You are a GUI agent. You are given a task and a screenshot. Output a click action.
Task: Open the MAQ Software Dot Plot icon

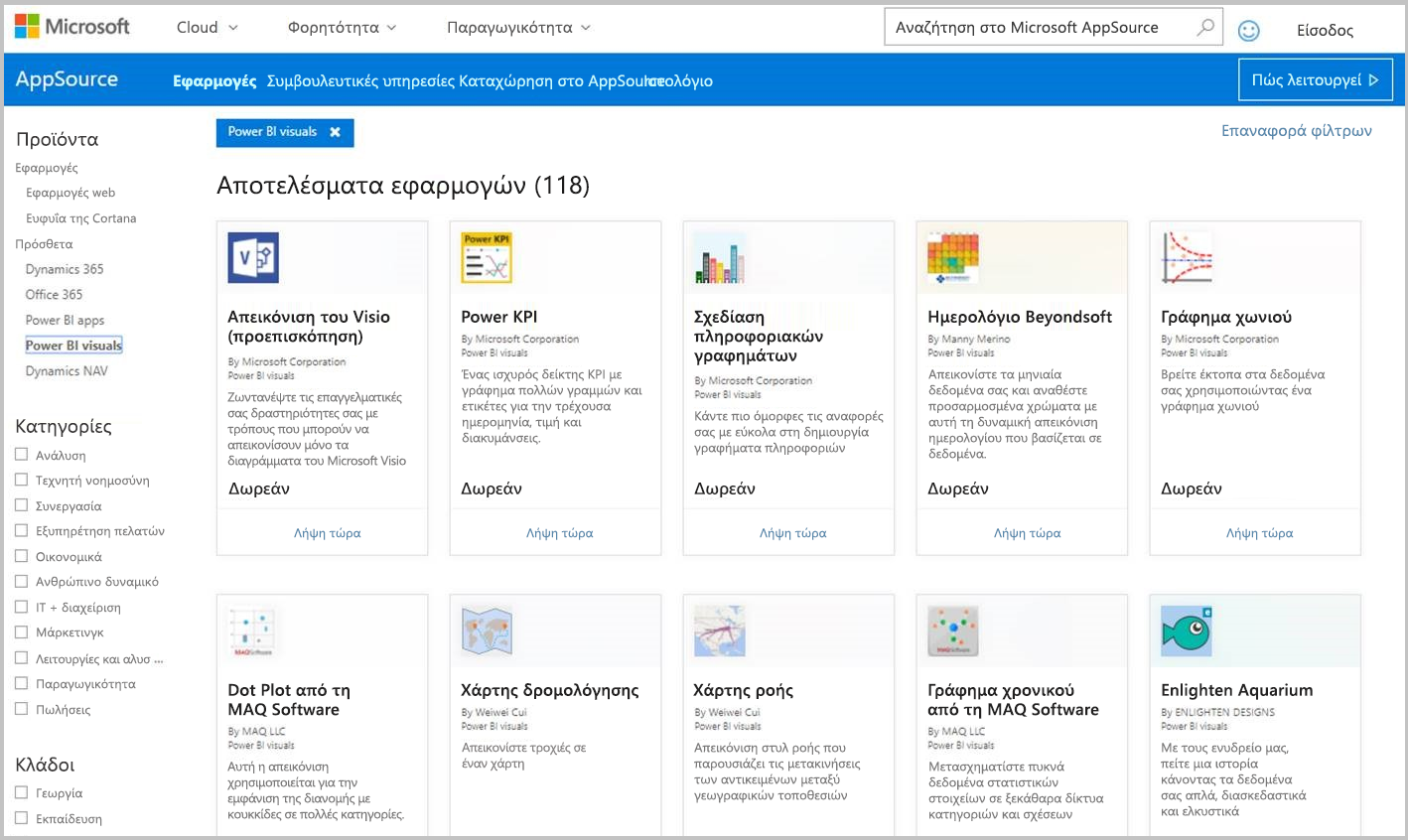[253, 631]
